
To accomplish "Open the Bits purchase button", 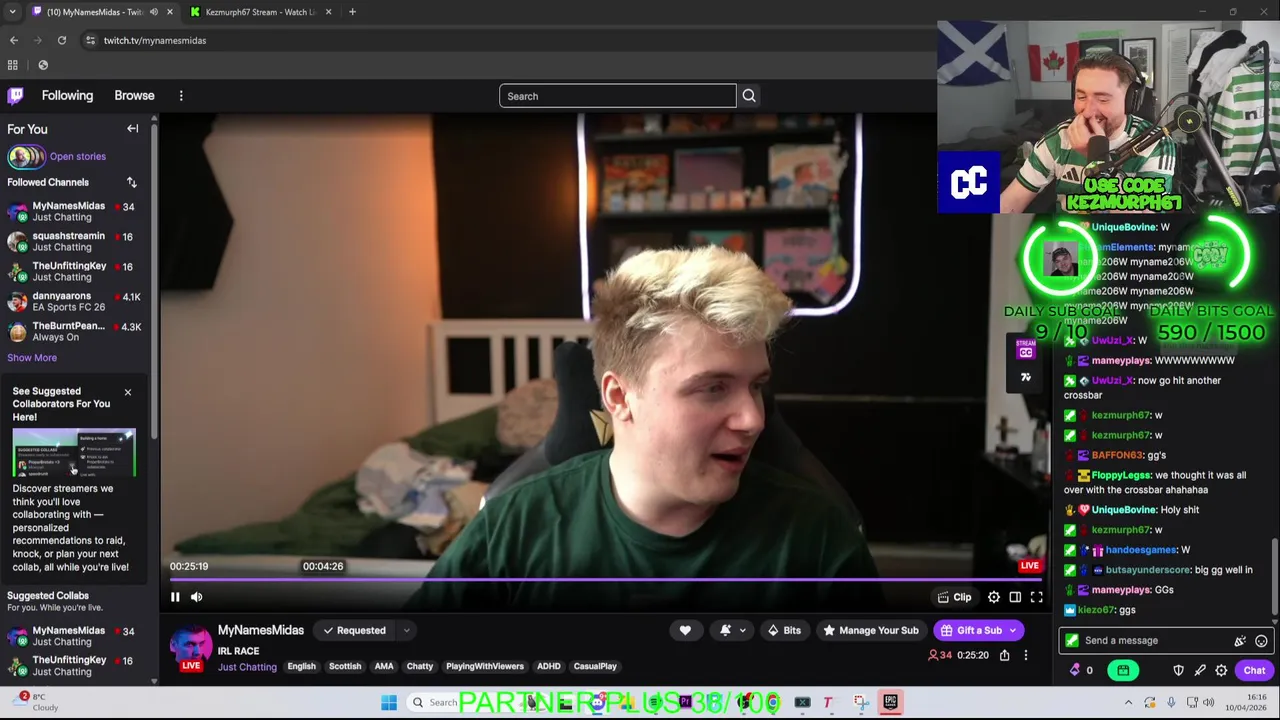I will [783, 631].
